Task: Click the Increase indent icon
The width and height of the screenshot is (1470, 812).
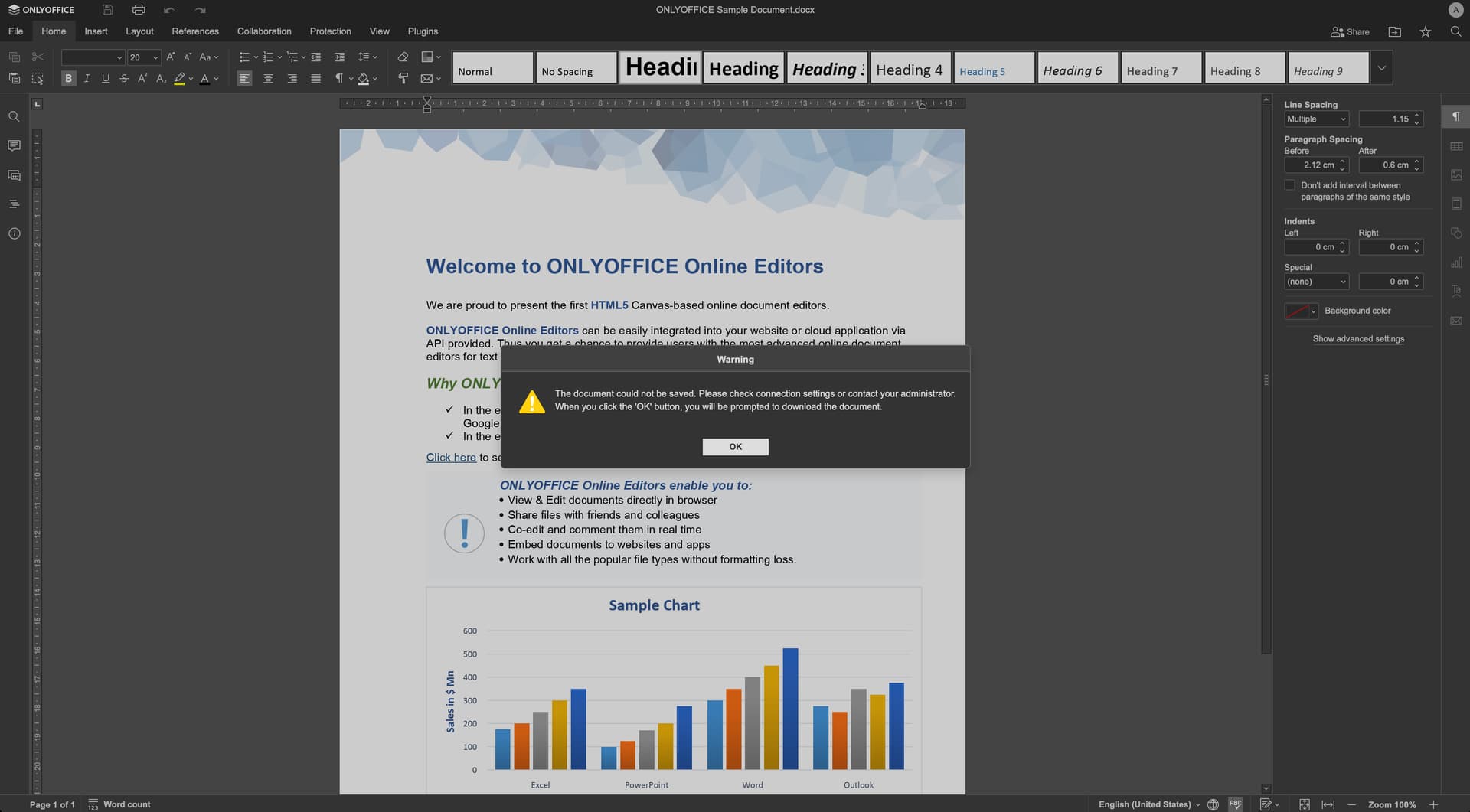Action: click(339, 57)
